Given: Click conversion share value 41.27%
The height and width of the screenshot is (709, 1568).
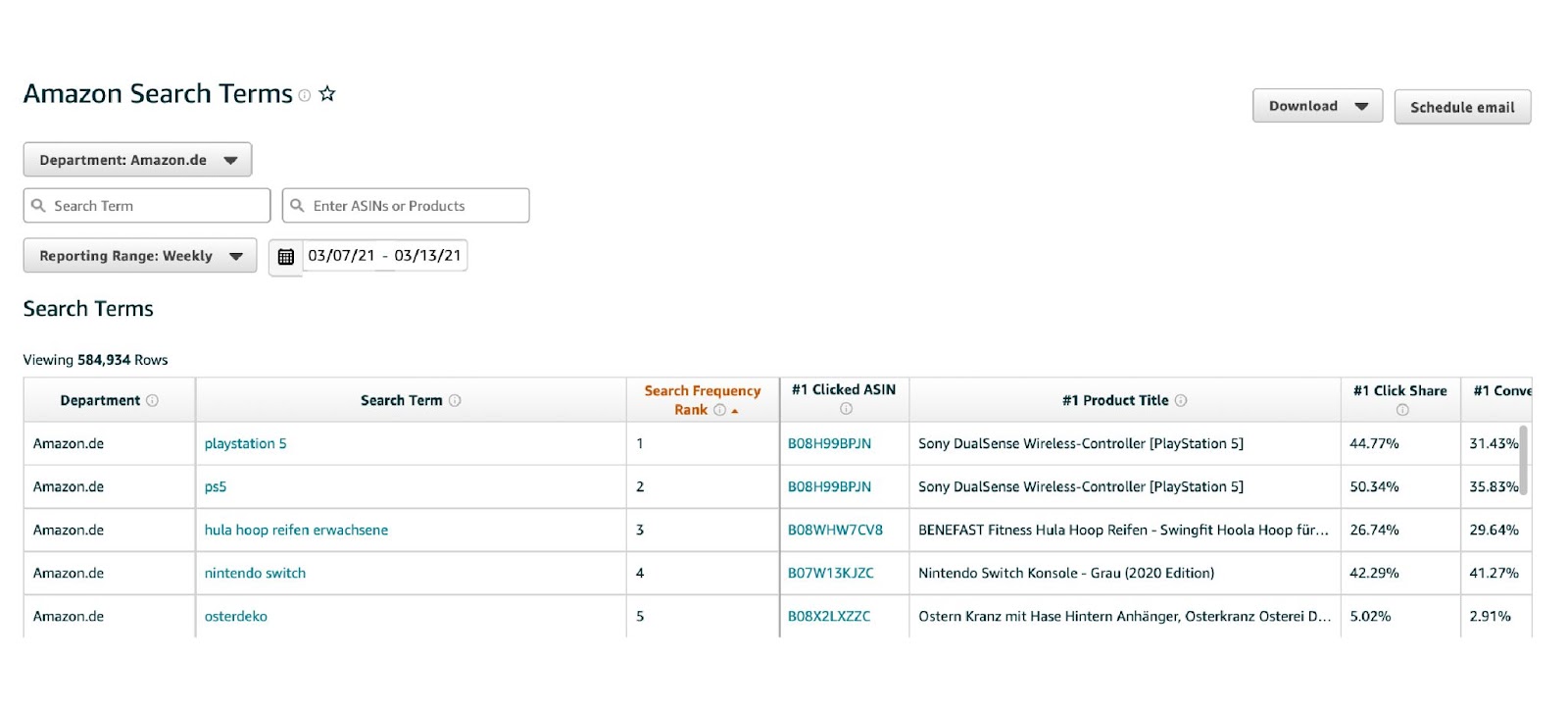Looking at the screenshot, I should pos(1494,573).
